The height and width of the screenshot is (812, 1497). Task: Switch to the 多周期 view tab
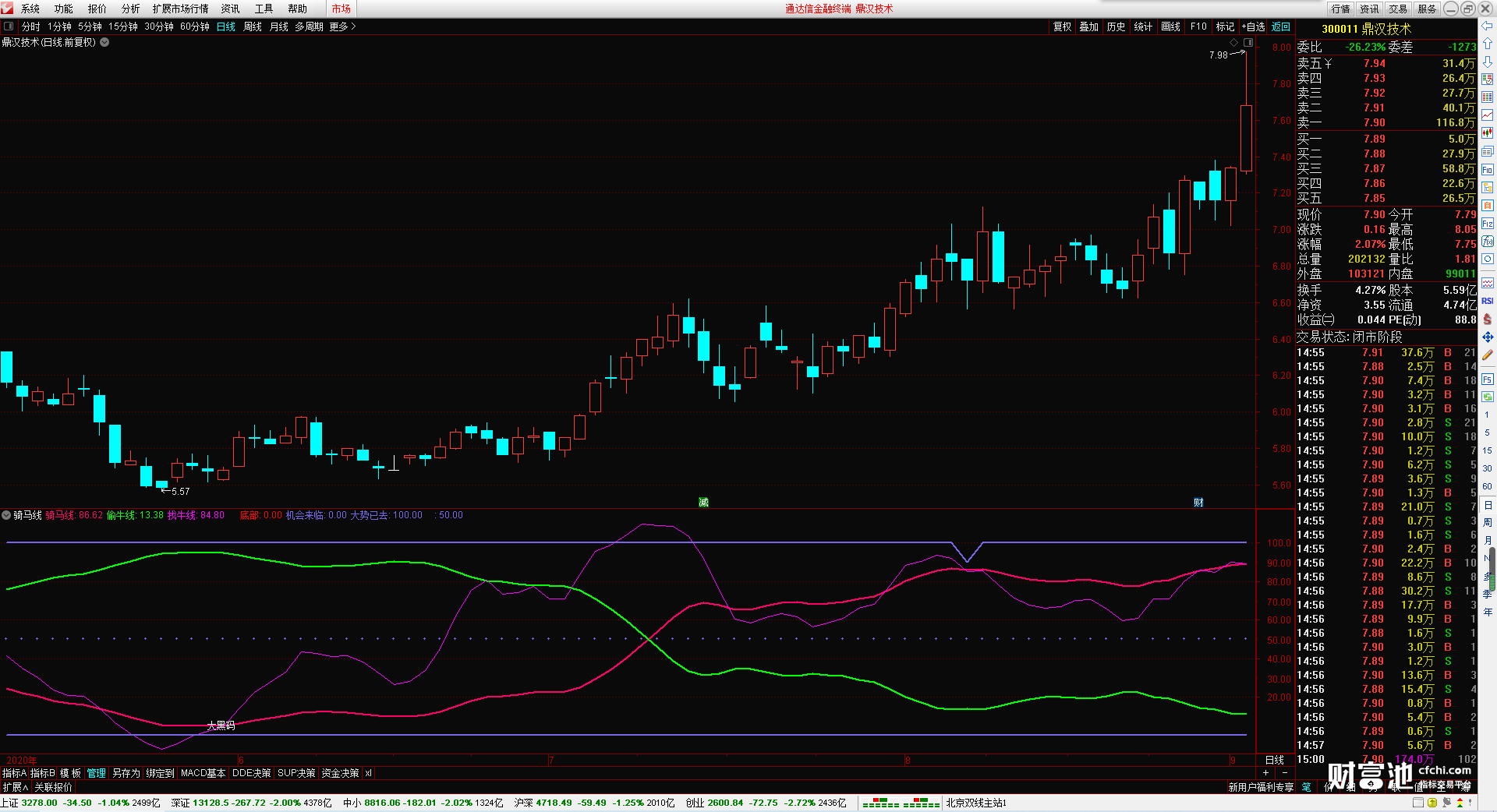[x=309, y=26]
